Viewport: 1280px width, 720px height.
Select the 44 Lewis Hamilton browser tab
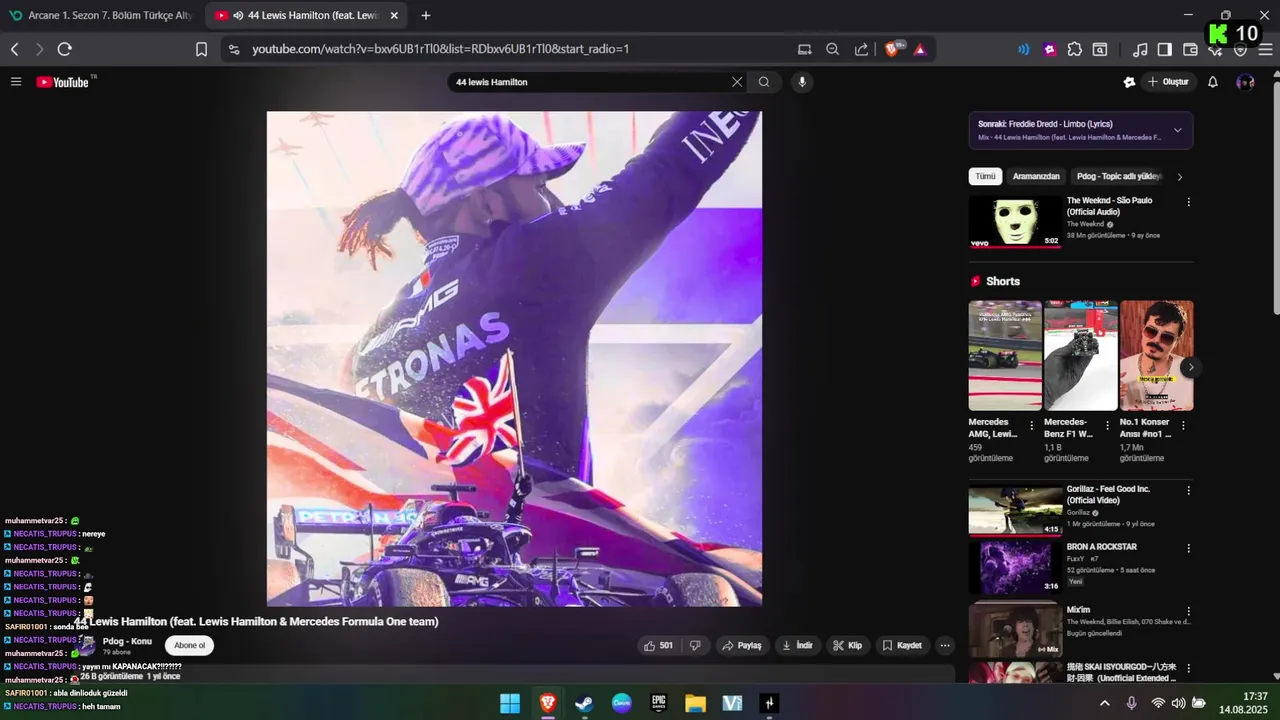[x=308, y=16]
